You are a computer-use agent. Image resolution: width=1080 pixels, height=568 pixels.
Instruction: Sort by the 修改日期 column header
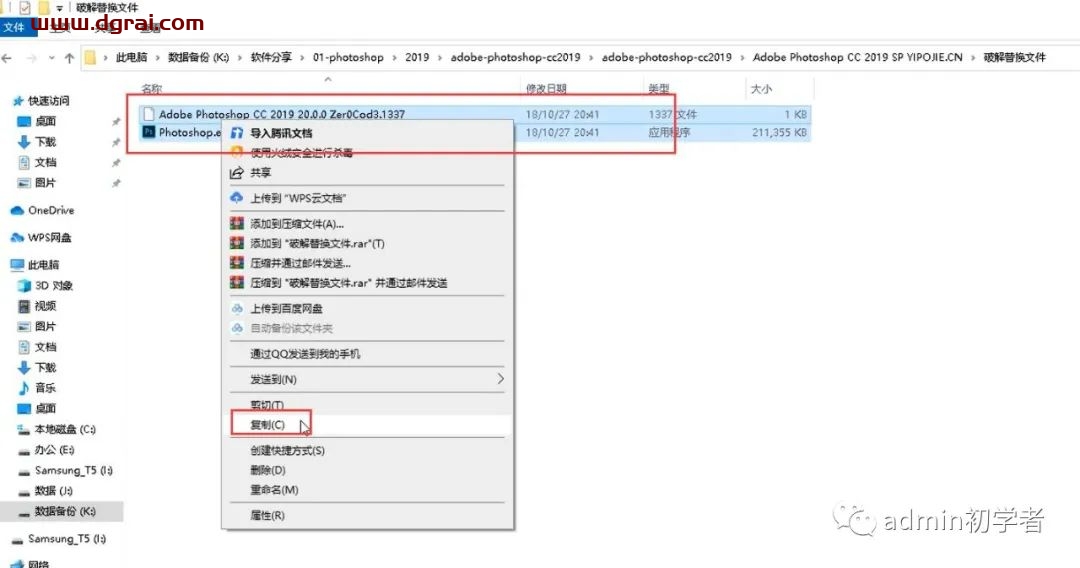click(546, 89)
